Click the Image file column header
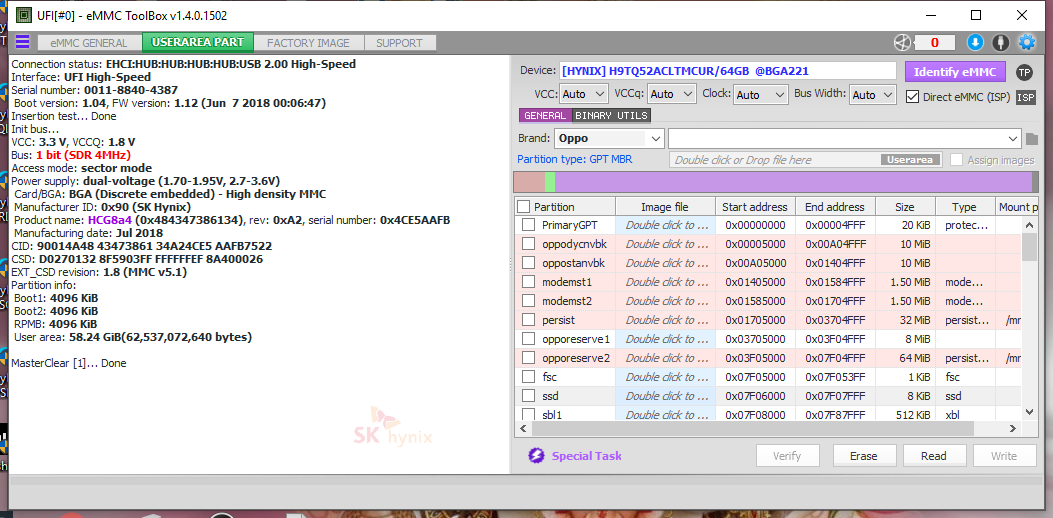Viewport: 1053px width, 518px height. click(665, 206)
